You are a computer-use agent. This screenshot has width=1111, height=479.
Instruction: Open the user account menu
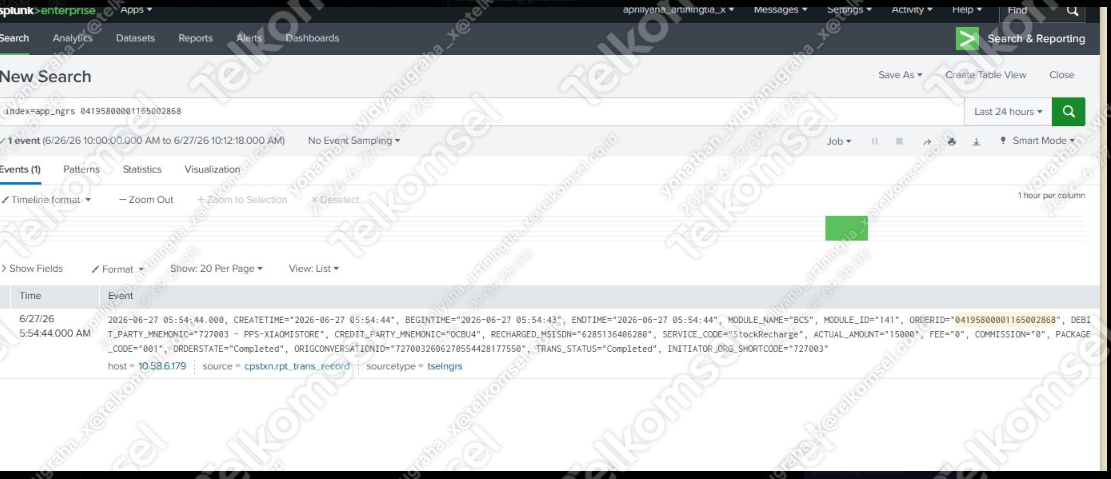[678, 10]
